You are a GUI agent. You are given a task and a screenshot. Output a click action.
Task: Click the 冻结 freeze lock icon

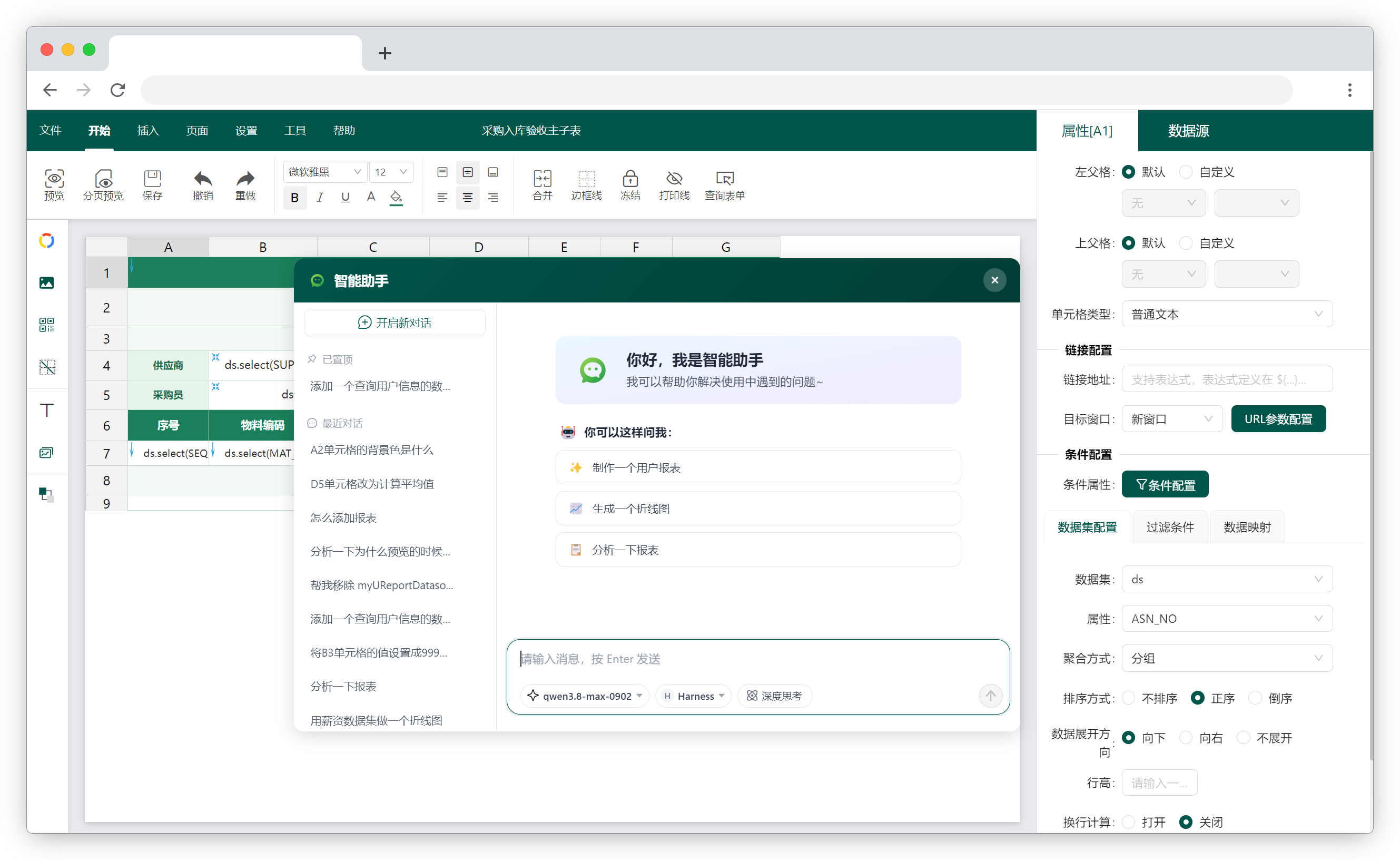pos(630,184)
